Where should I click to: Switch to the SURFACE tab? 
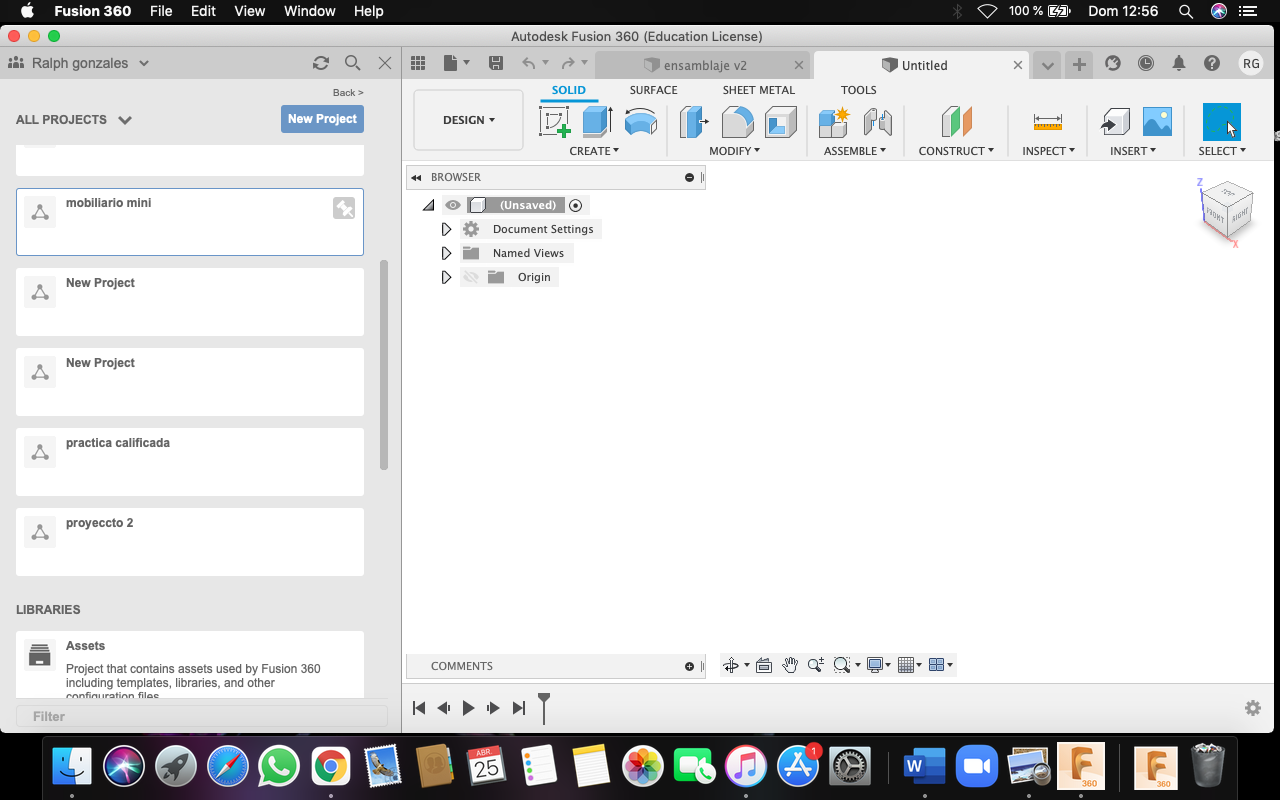click(653, 90)
